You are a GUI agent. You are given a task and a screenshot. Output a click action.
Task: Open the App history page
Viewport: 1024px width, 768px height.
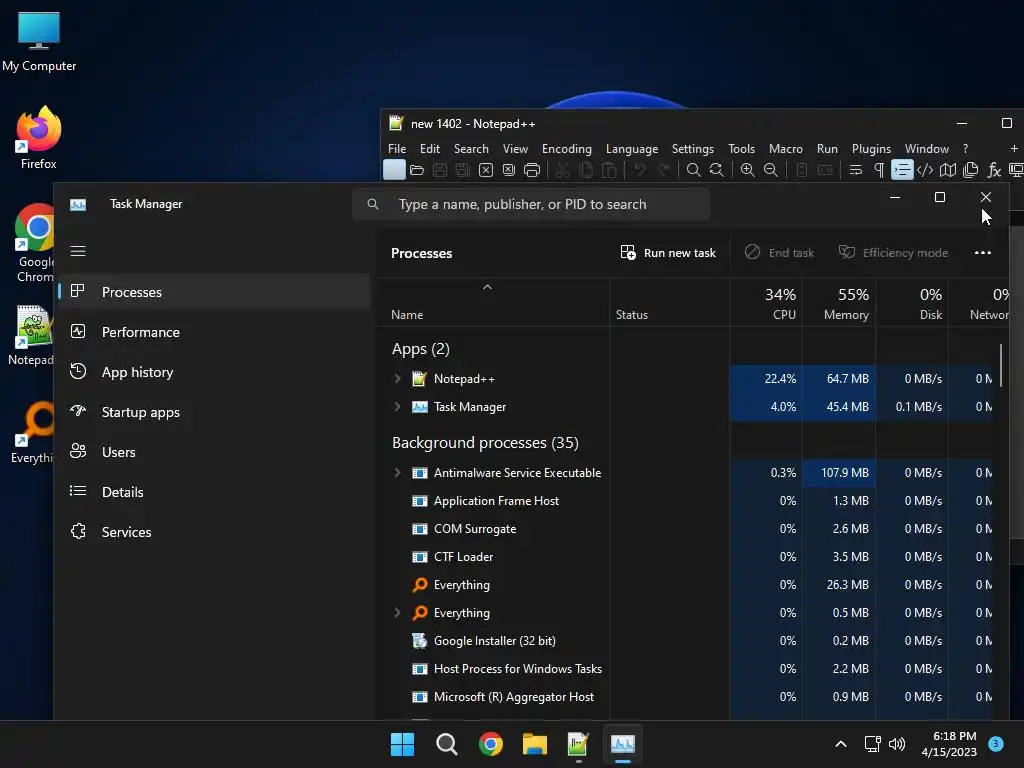[214, 372]
